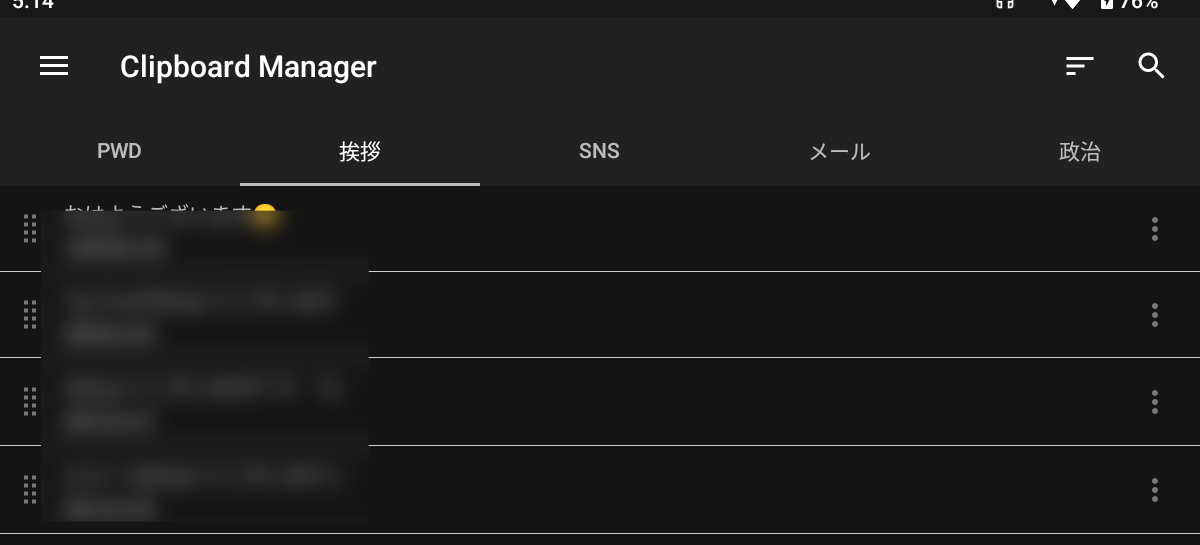The image size is (1200, 545).
Task: Tap drag handle of third clip
Action: coord(29,402)
